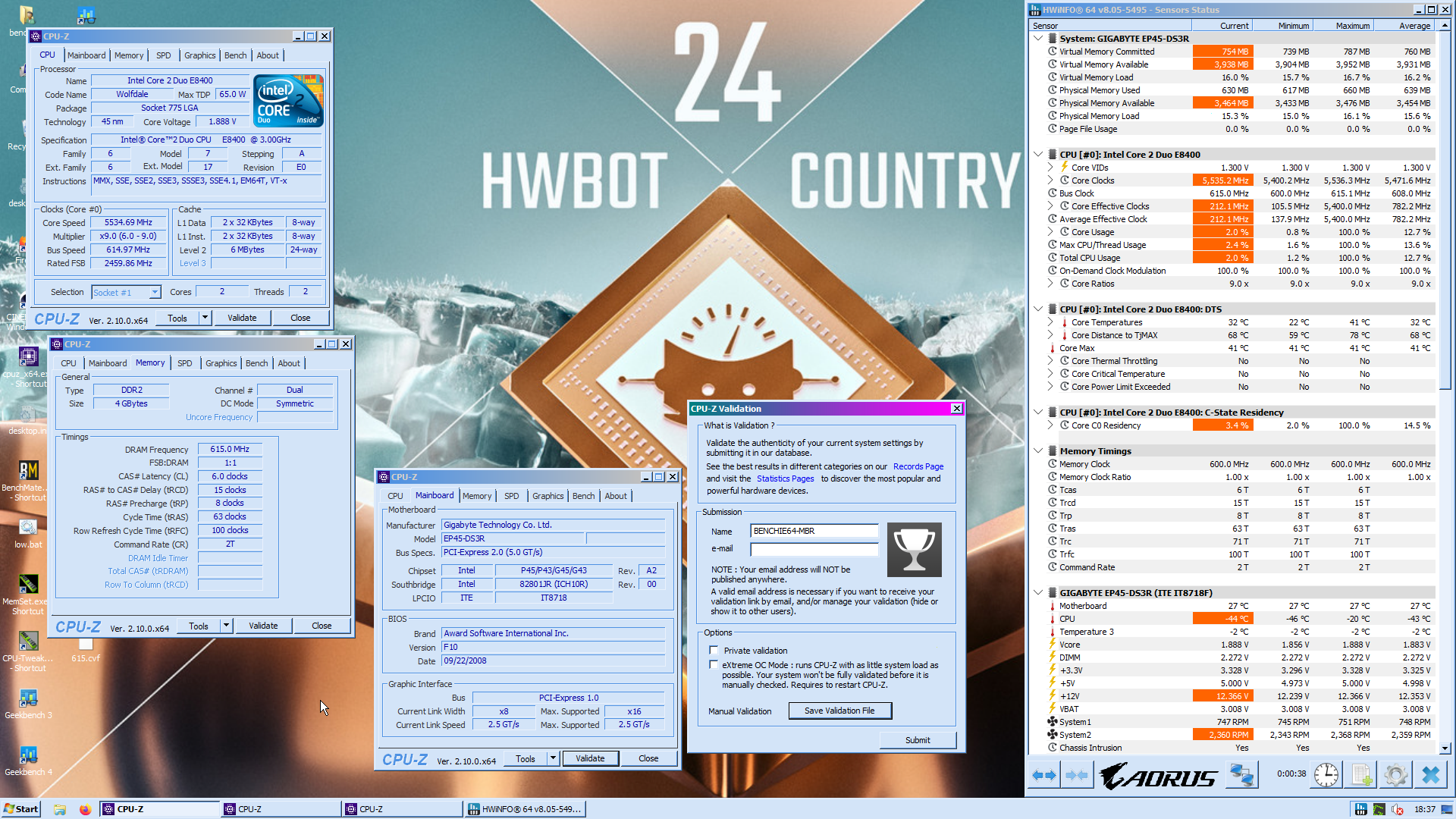Click Validate in the top CPU-Z window
The image size is (1456, 819).
click(242, 318)
